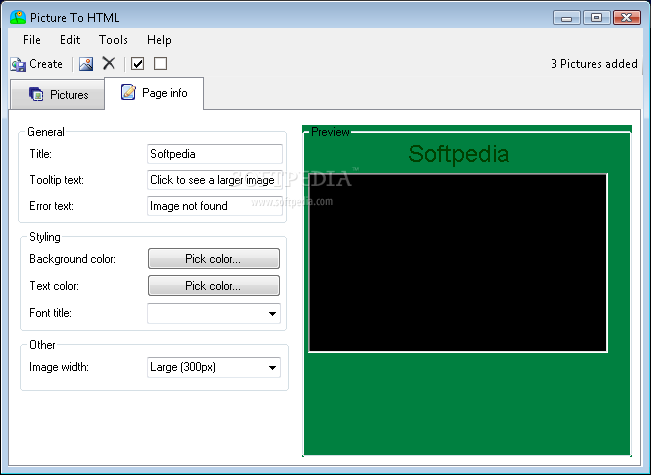Screen dimensions: 651x475
Task: Minimize the Picture To HTML window
Action: (567, 18)
